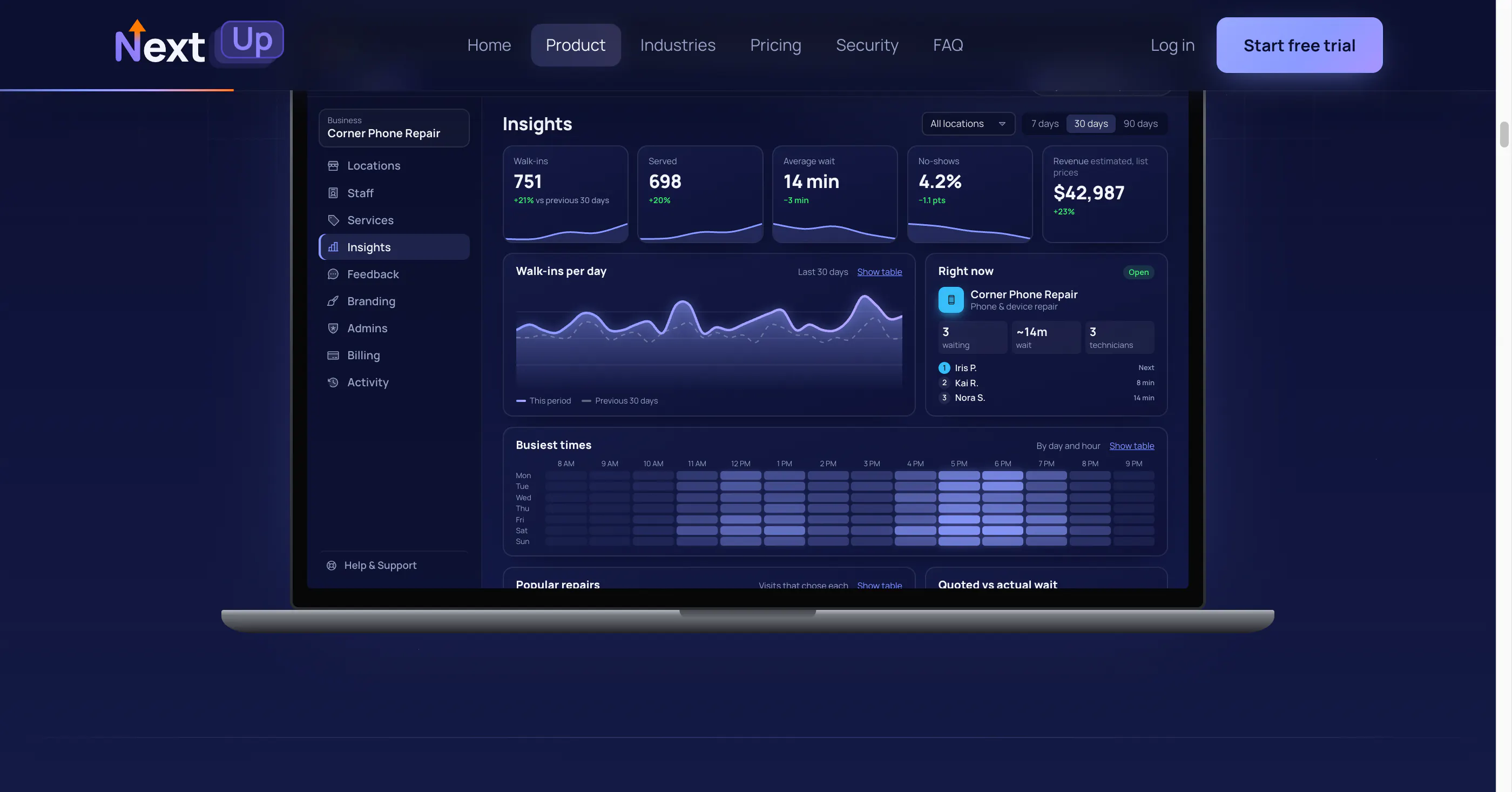Click the Staff badge icon
This screenshot has height=792, width=1512.
333,193
